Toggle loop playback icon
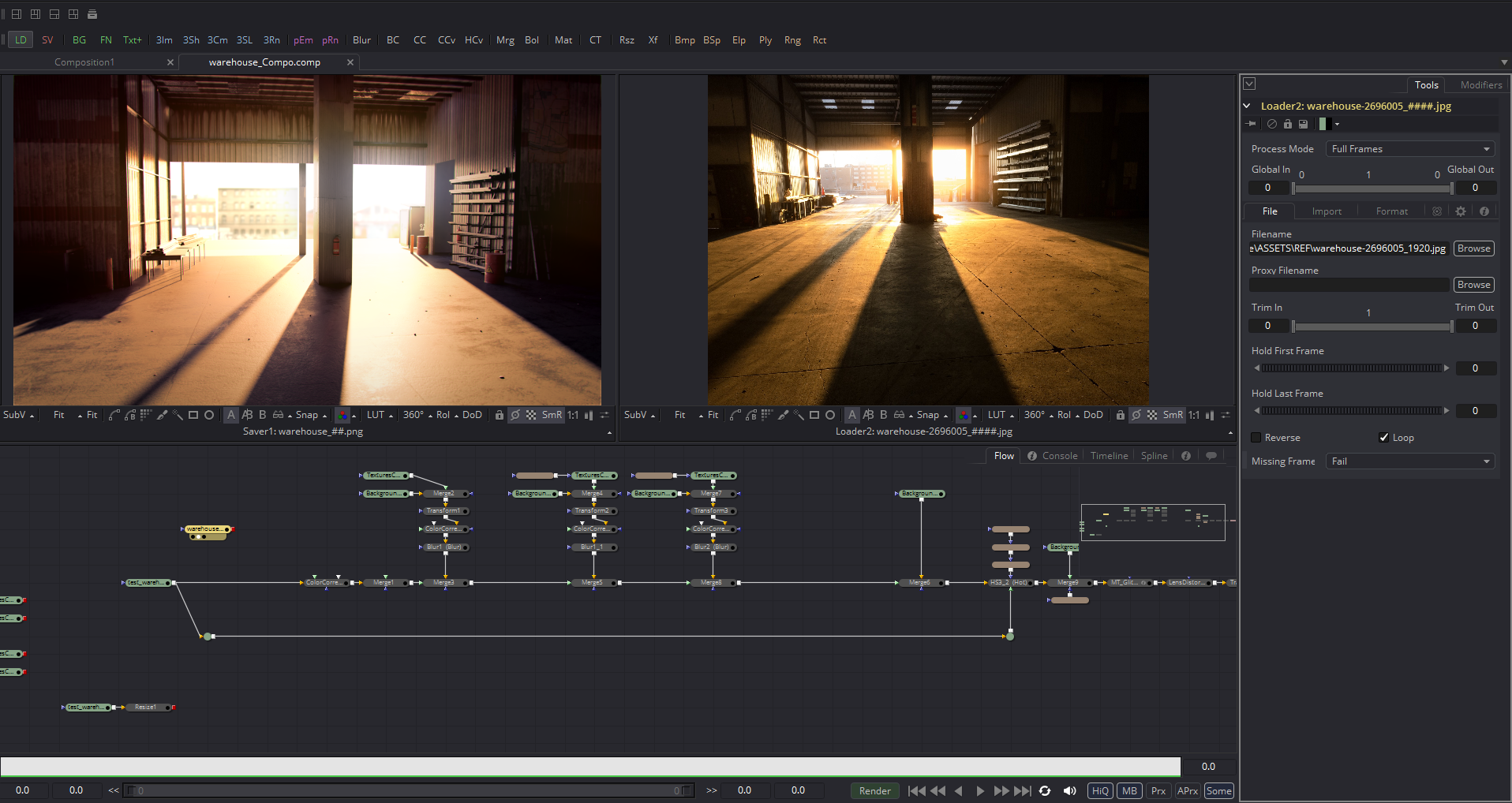The width and height of the screenshot is (1512, 803). (1045, 791)
